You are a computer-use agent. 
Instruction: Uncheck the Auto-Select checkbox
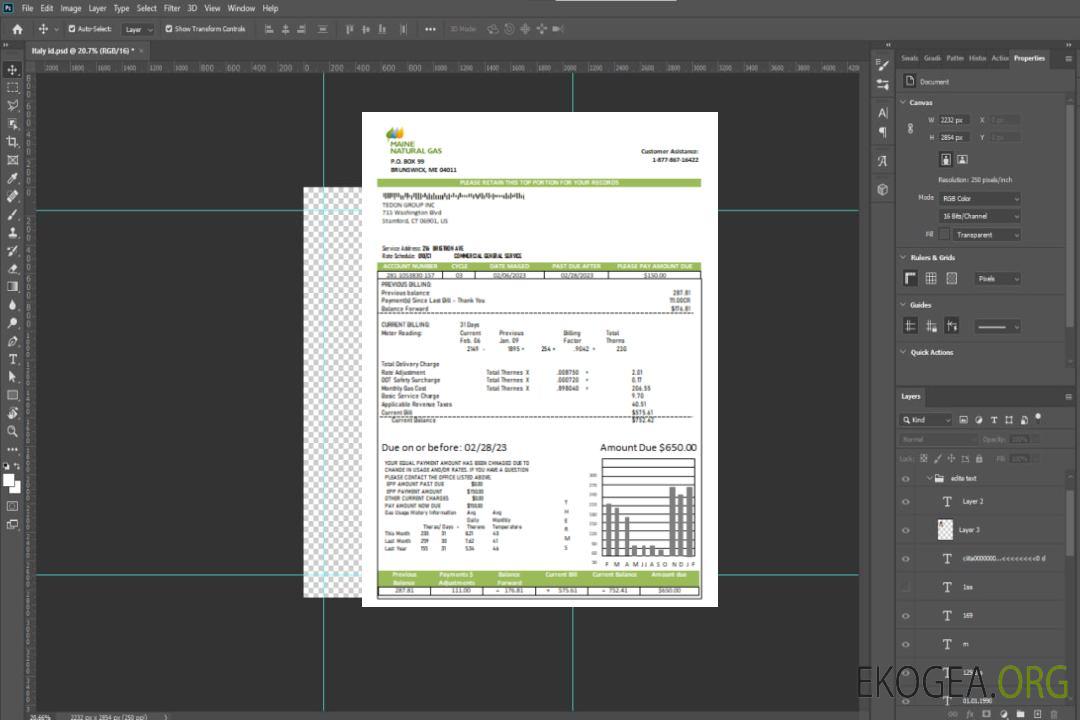[x=72, y=29]
